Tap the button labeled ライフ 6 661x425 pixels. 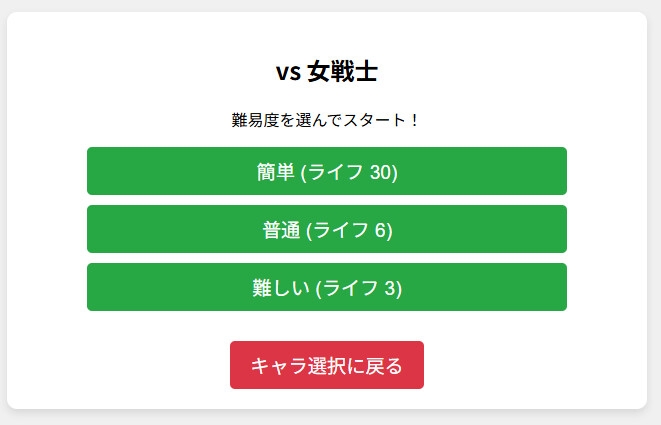[x=327, y=229]
